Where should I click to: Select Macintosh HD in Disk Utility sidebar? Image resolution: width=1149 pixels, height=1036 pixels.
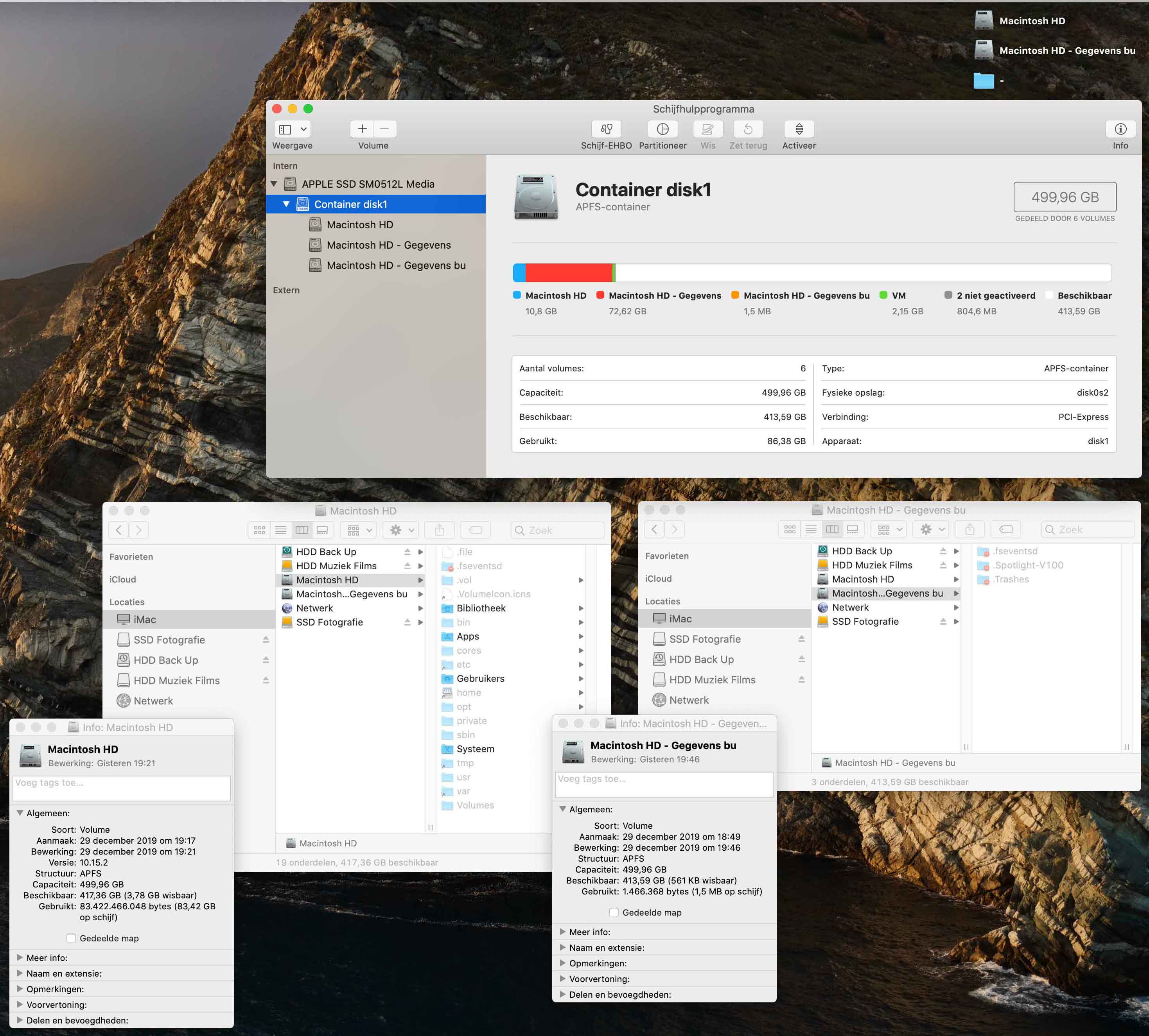point(359,225)
